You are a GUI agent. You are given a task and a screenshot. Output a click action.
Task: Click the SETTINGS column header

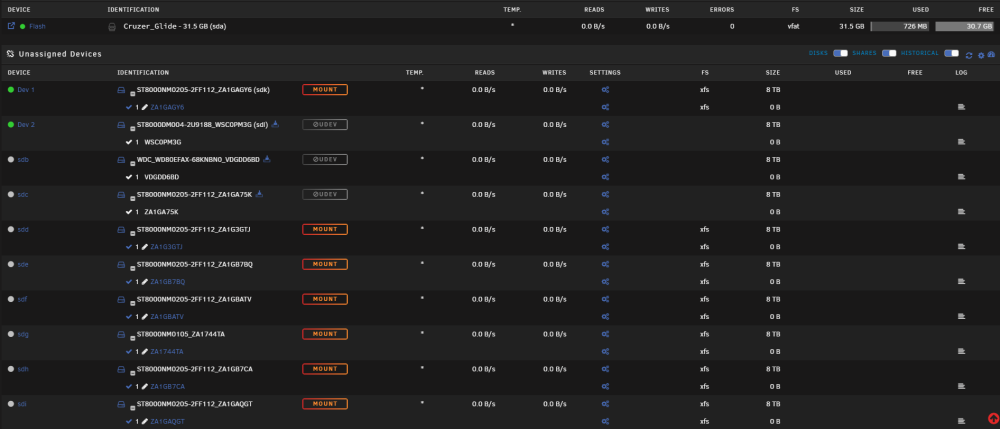pos(605,73)
